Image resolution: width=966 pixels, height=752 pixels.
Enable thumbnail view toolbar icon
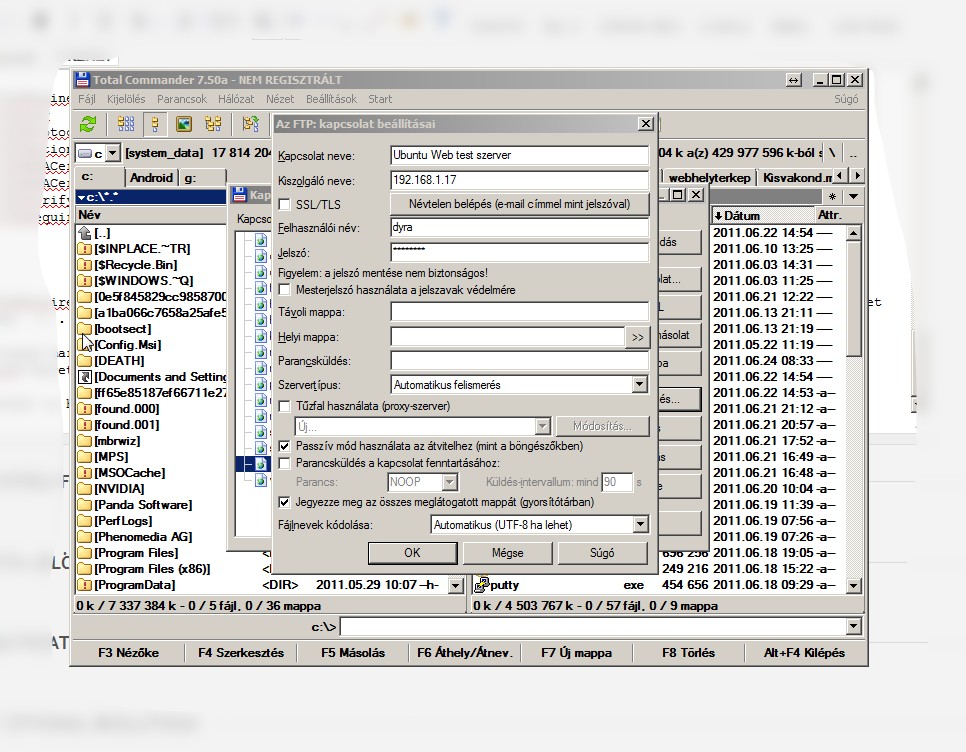184,124
